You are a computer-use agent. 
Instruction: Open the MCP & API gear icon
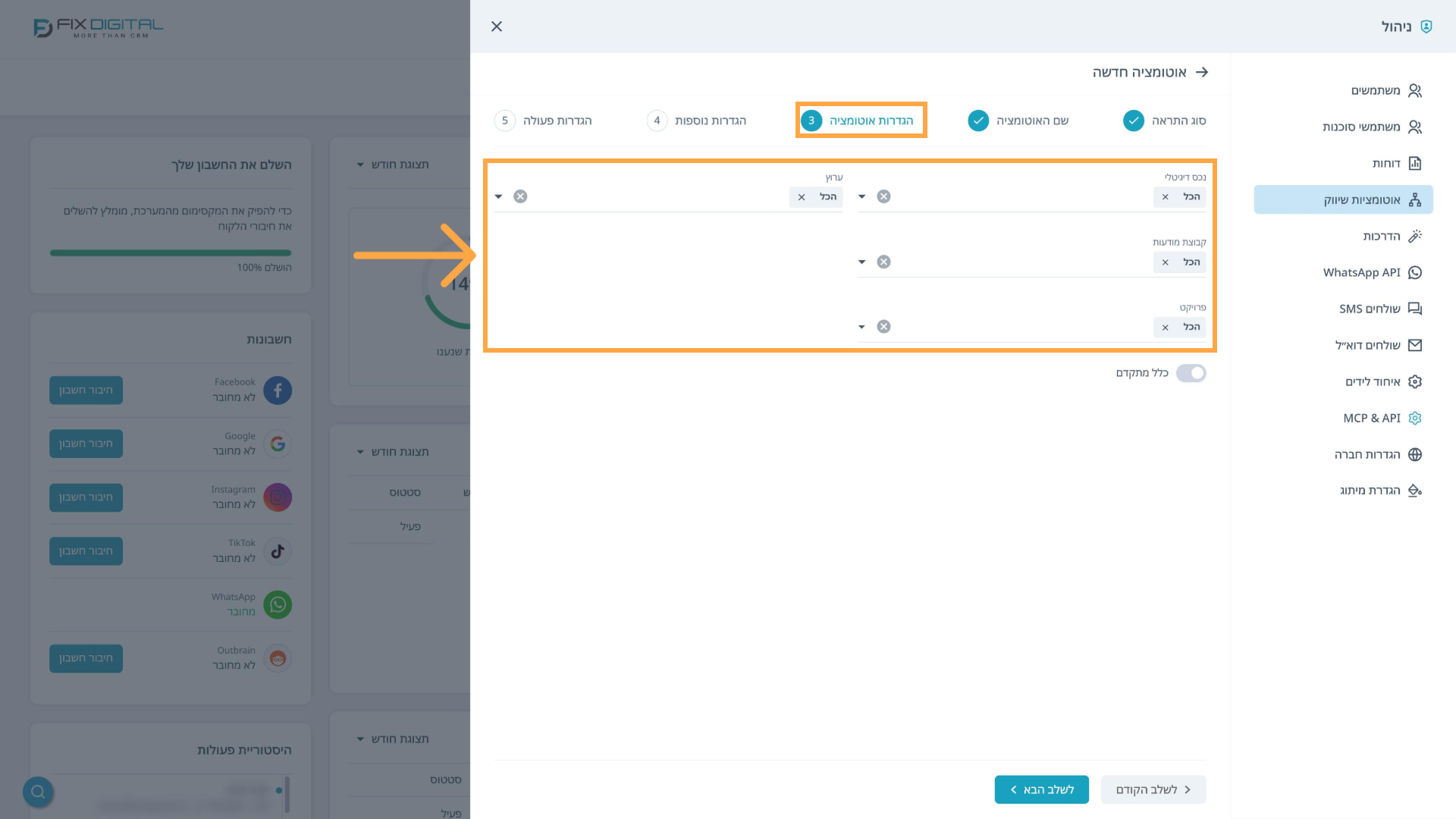[1415, 418]
